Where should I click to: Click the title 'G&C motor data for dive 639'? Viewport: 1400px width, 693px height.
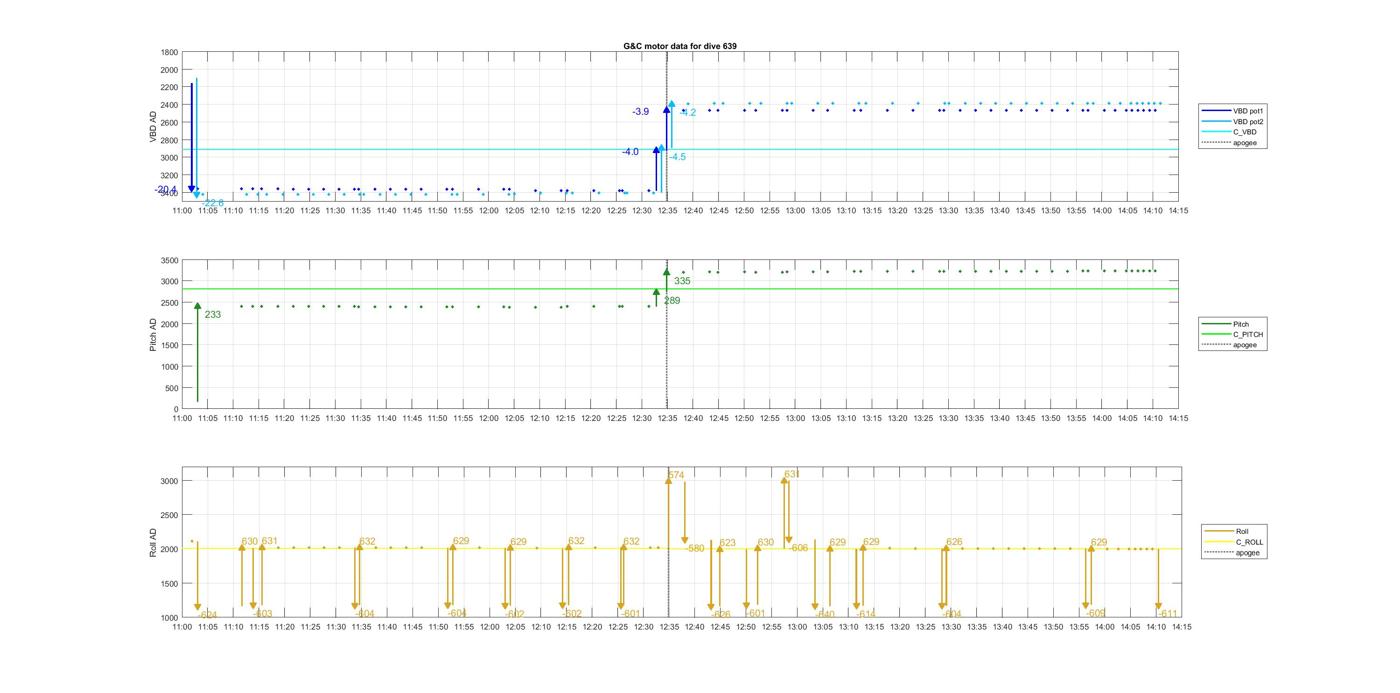click(x=680, y=46)
